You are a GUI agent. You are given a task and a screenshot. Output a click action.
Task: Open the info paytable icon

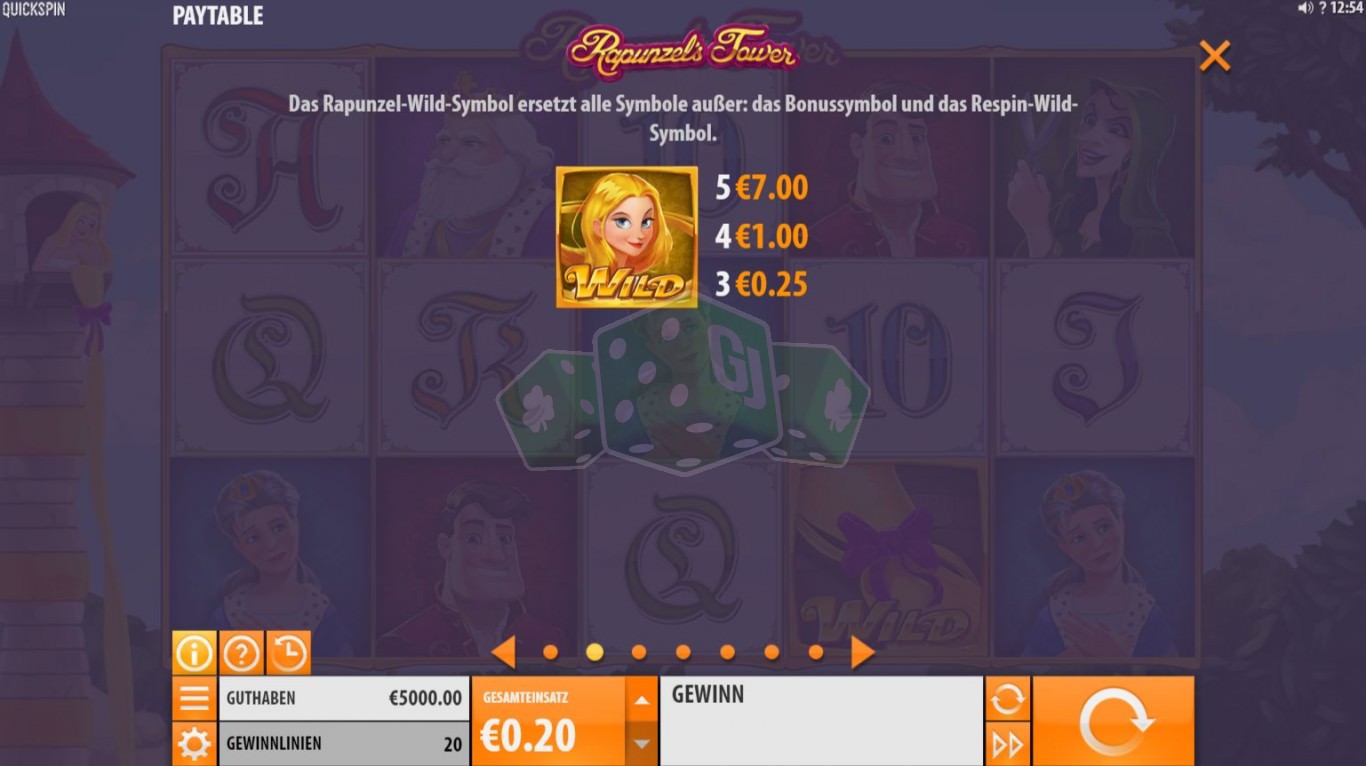coord(194,653)
